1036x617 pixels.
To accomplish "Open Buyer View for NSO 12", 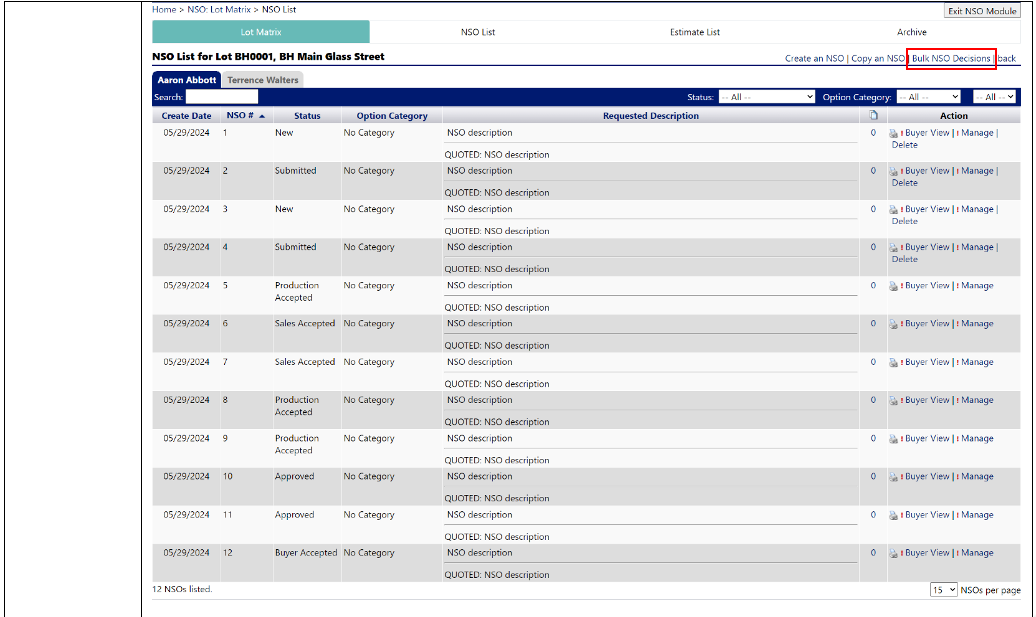I will tap(927, 553).
